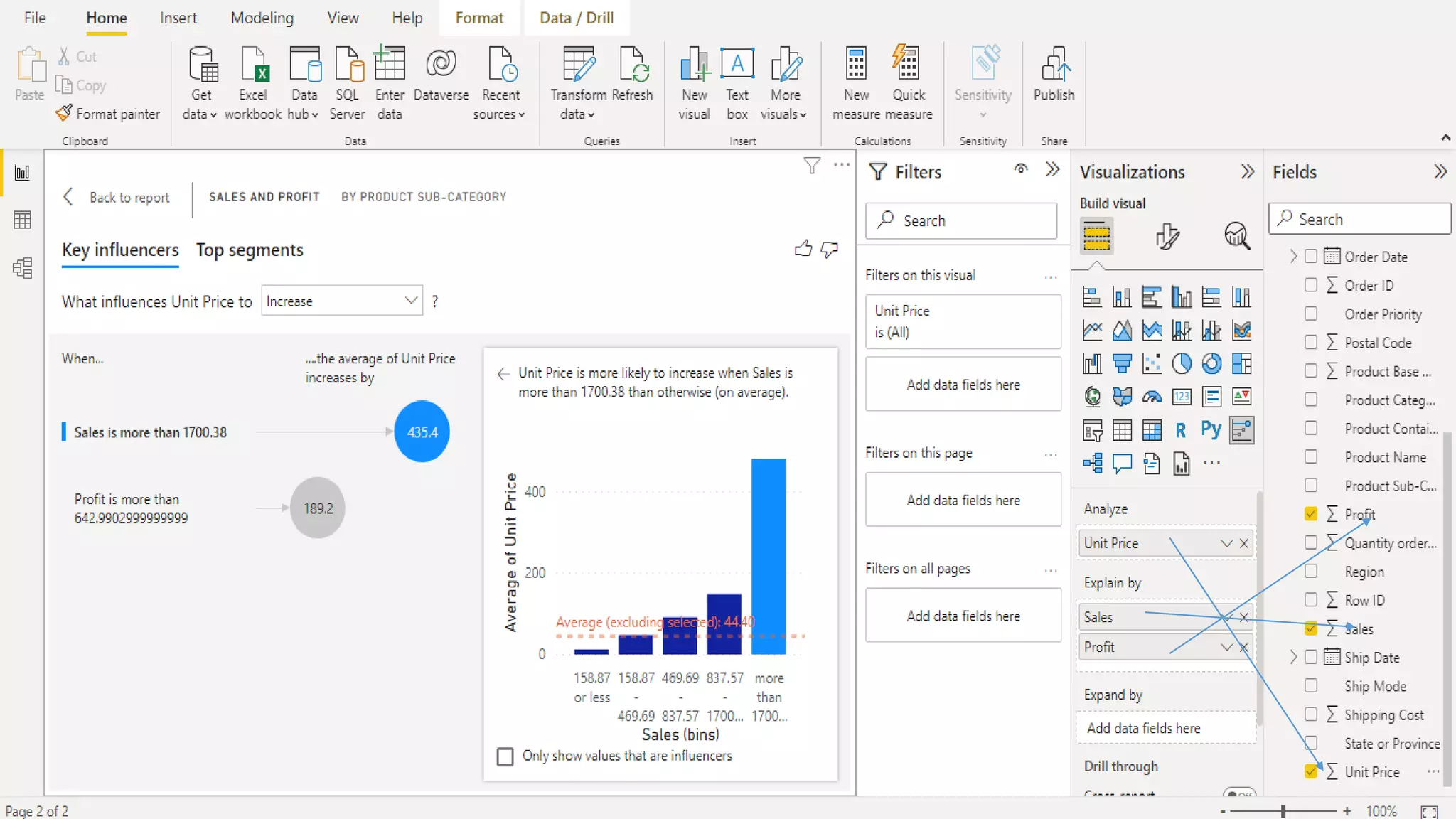1456x819 pixels.
Task: Click the zoom slider handle
Action: point(1283,811)
